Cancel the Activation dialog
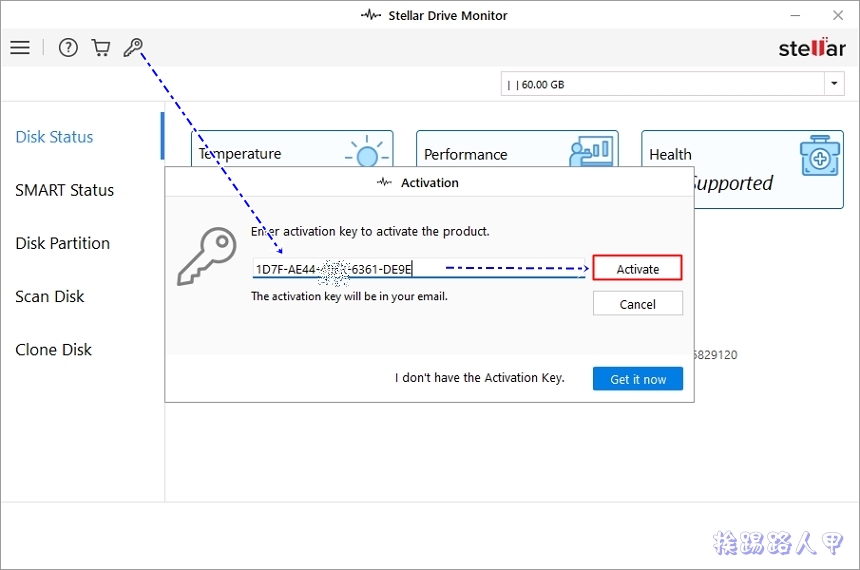This screenshot has height=570, width=860. coord(637,304)
